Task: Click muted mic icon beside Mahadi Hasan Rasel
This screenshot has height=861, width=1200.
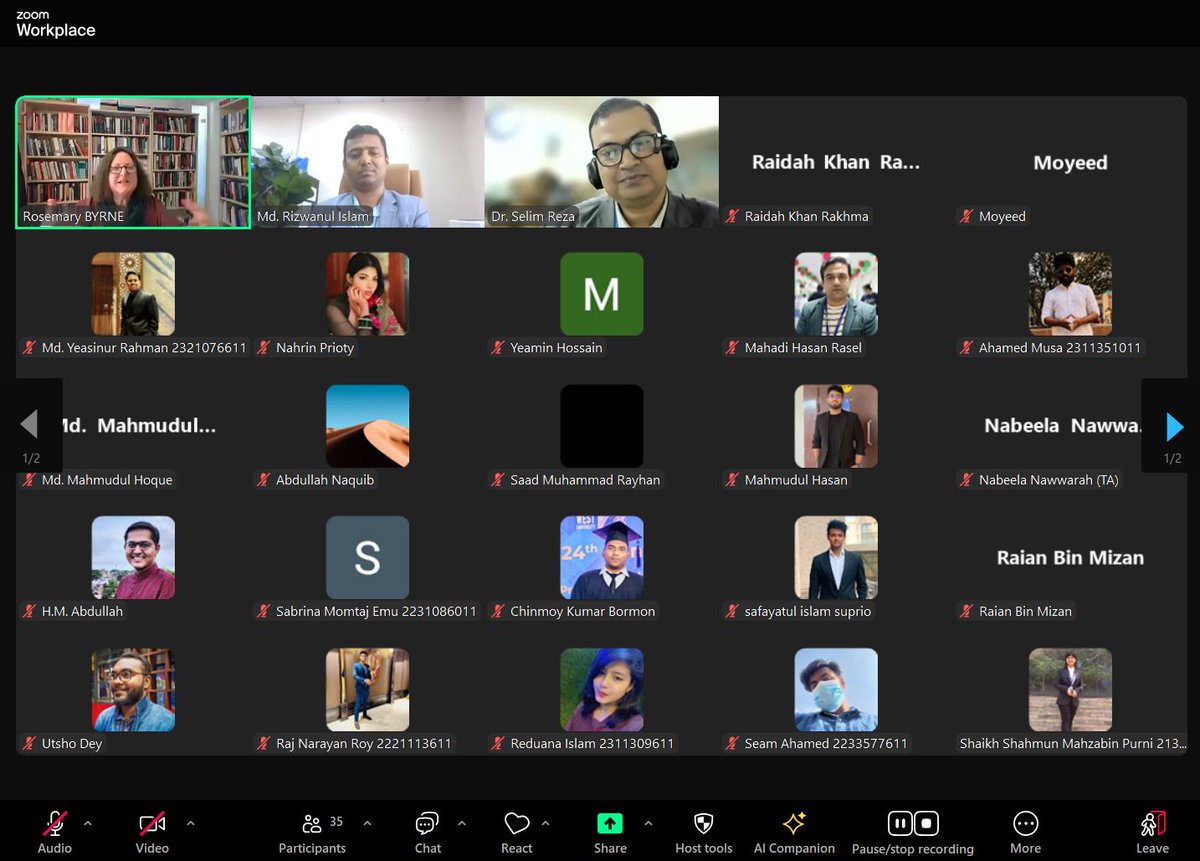Action: [x=733, y=348]
